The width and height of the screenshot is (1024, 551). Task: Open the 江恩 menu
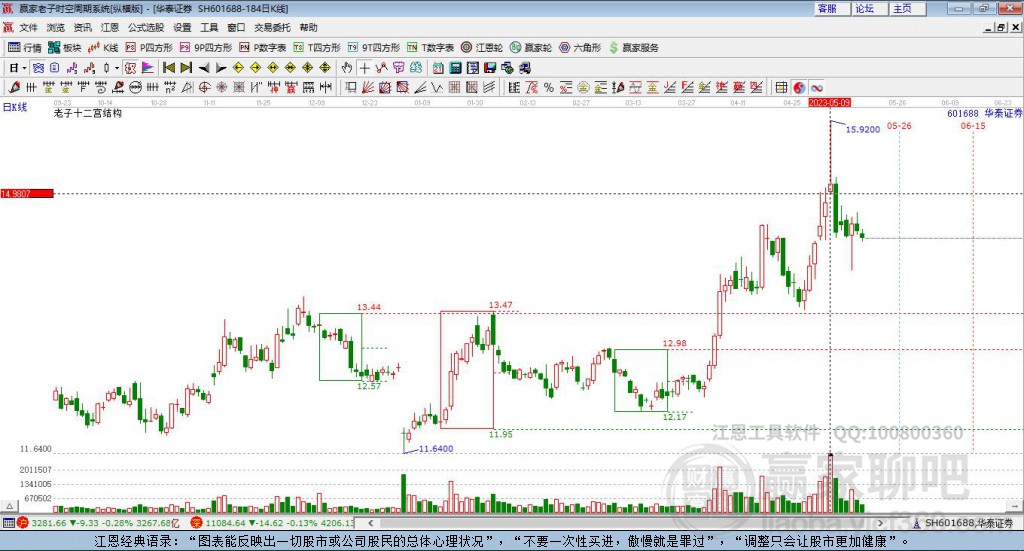tap(110, 27)
